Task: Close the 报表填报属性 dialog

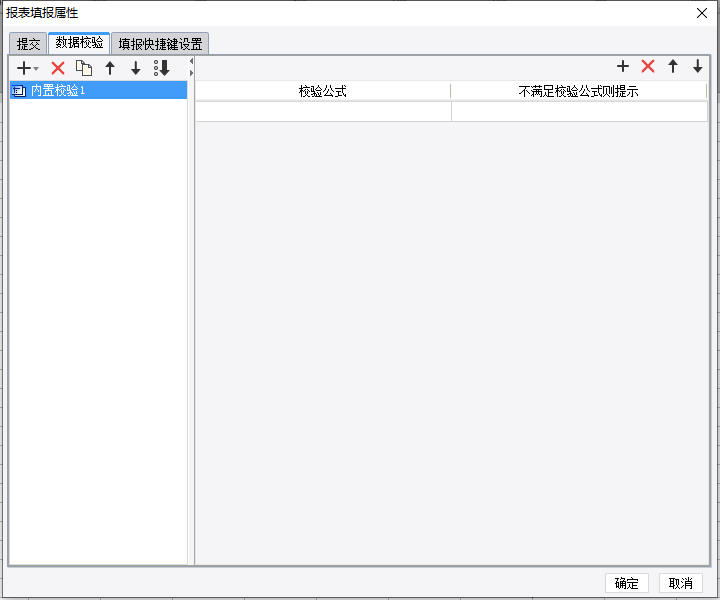Action: pyautogui.click(x=702, y=13)
